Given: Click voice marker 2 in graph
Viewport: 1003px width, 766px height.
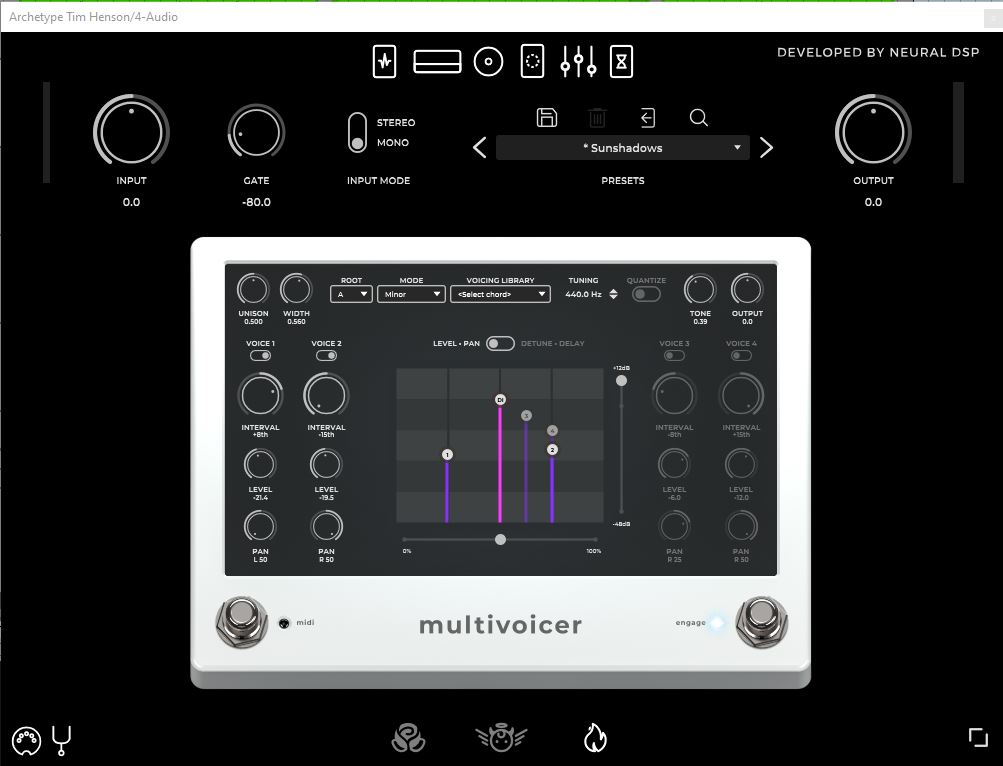Looking at the screenshot, I should 552,450.
